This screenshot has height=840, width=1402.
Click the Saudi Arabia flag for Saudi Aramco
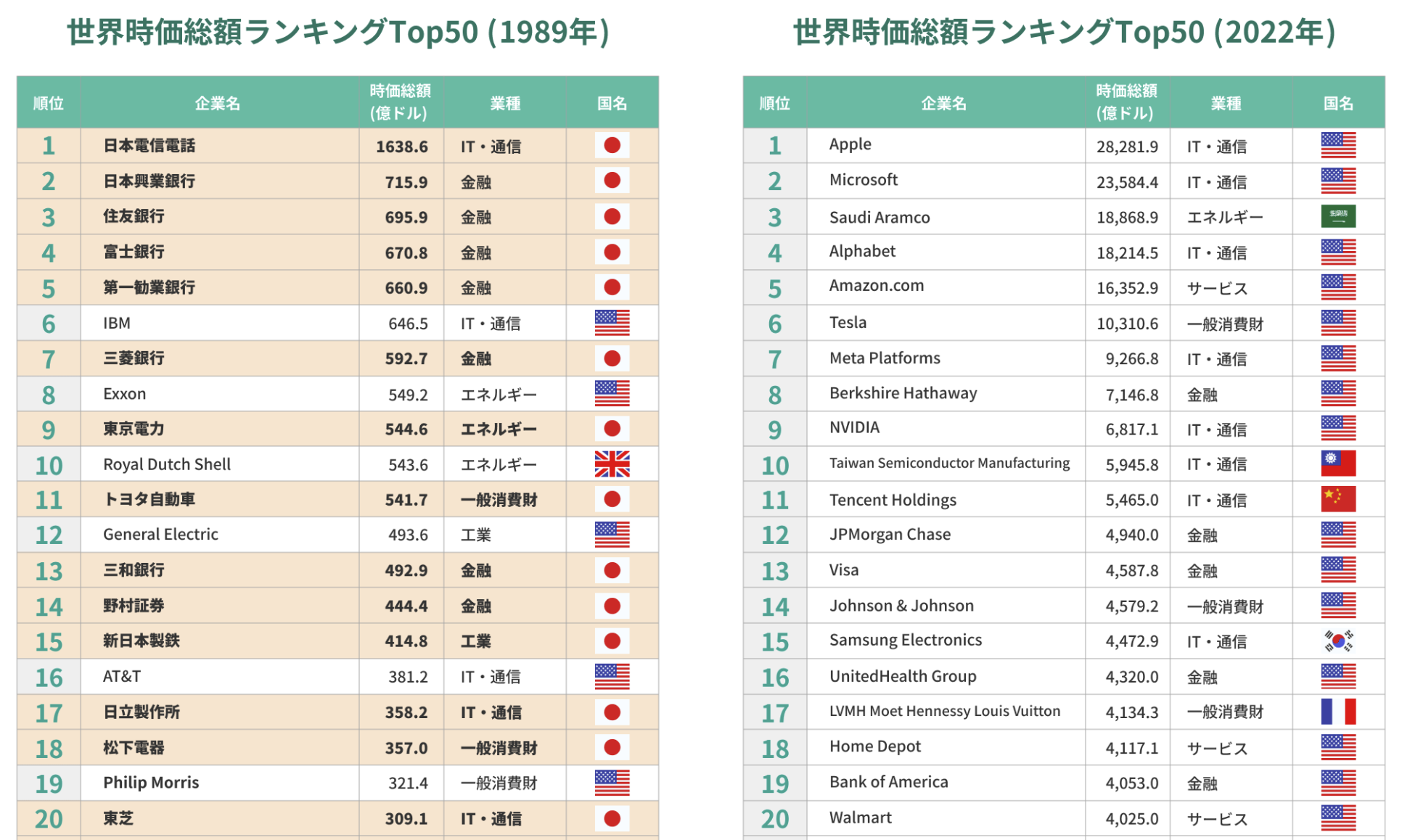[1338, 216]
